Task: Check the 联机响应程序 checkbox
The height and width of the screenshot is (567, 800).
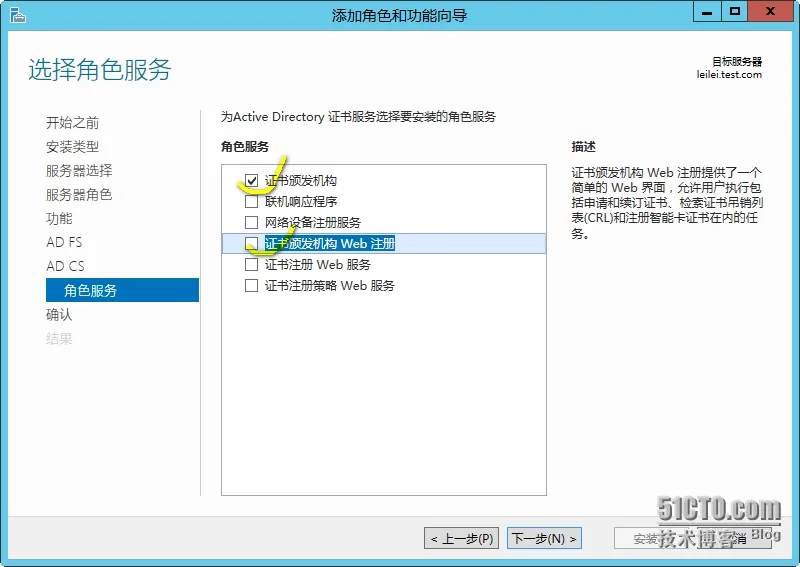Action: pyautogui.click(x=251, y=202)
